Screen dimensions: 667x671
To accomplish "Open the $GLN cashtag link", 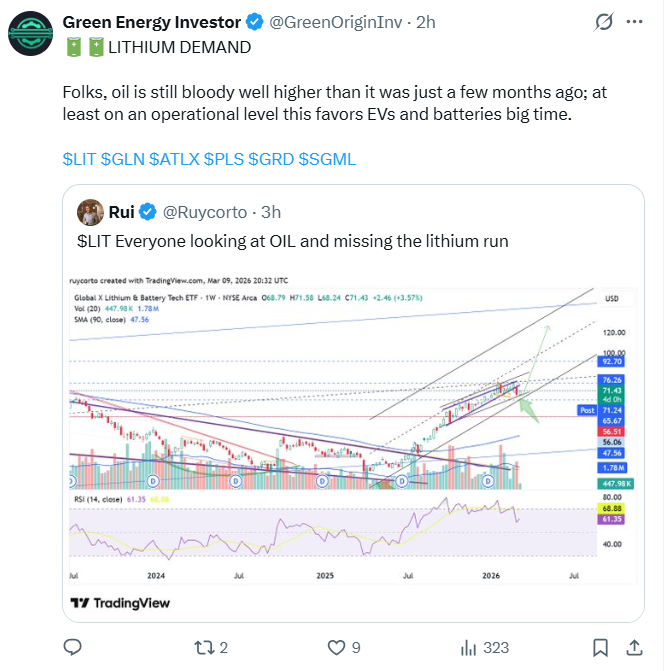I will [122, 159].
